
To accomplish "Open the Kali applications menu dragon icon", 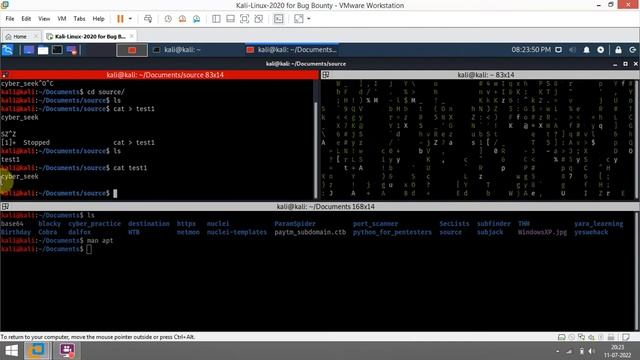I will click(8, 50).
